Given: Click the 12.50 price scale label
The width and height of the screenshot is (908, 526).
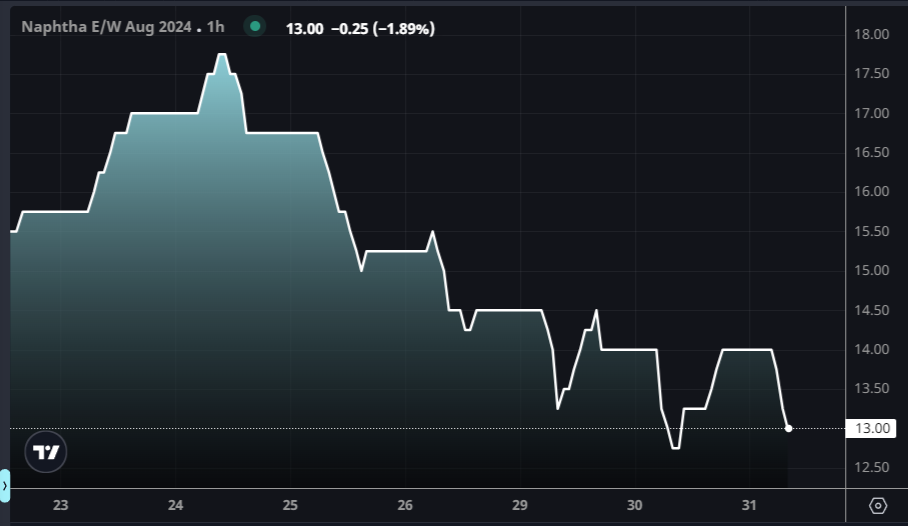Looking at the screenshot, I should 872,467.
